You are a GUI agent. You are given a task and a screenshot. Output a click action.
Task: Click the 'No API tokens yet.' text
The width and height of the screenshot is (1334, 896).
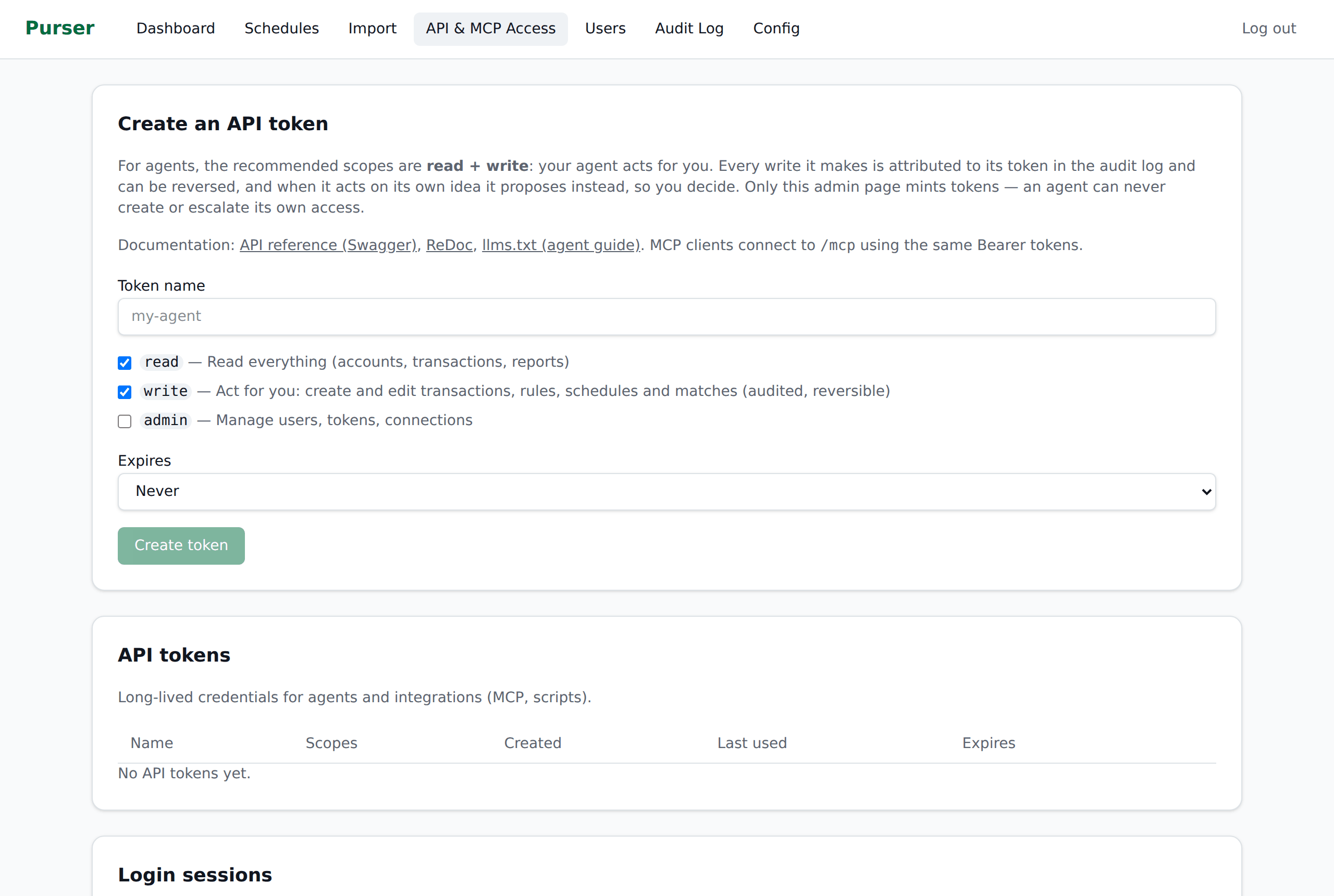(184, 773)
